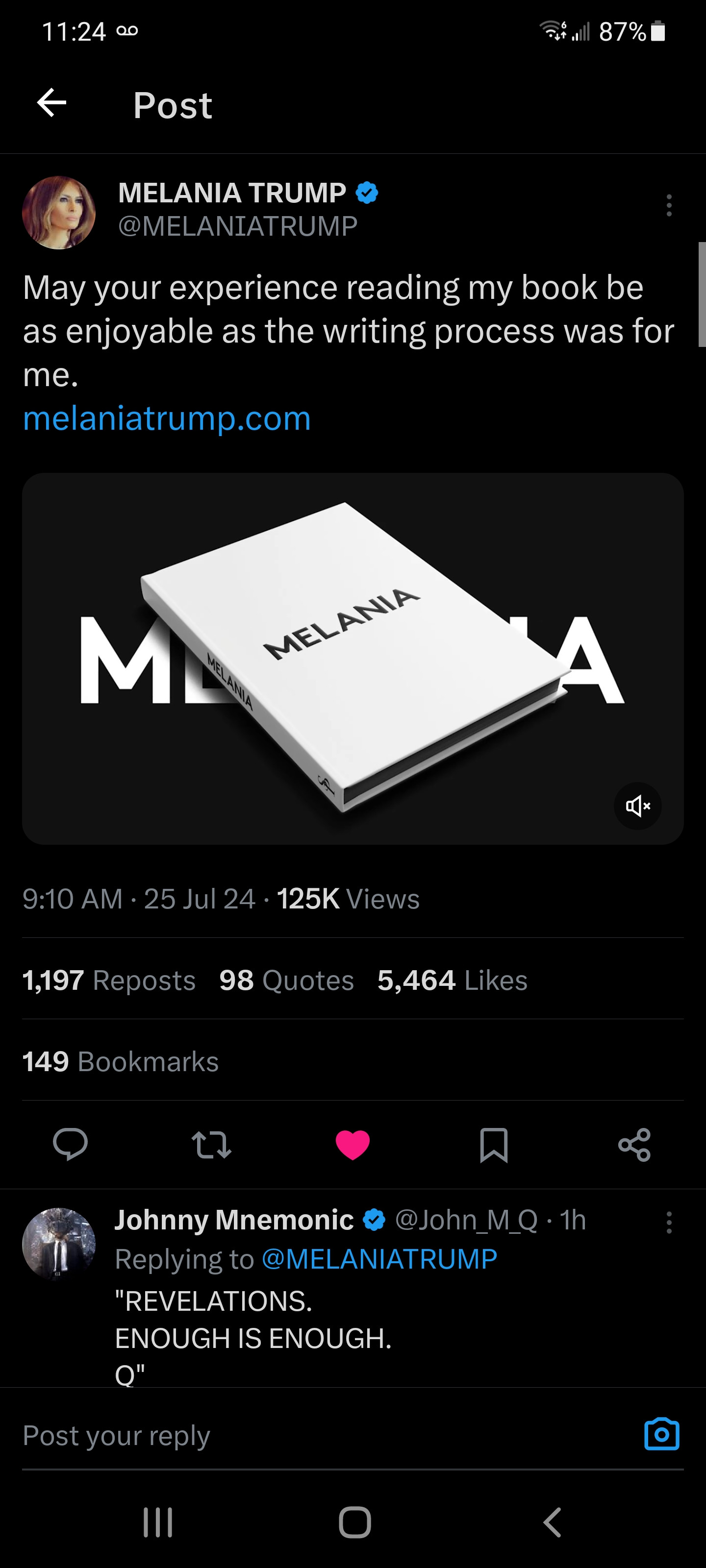This screenshot has width=706, height=1568.
Task: Tap the share icon
Action: [x=634, y=1144]
